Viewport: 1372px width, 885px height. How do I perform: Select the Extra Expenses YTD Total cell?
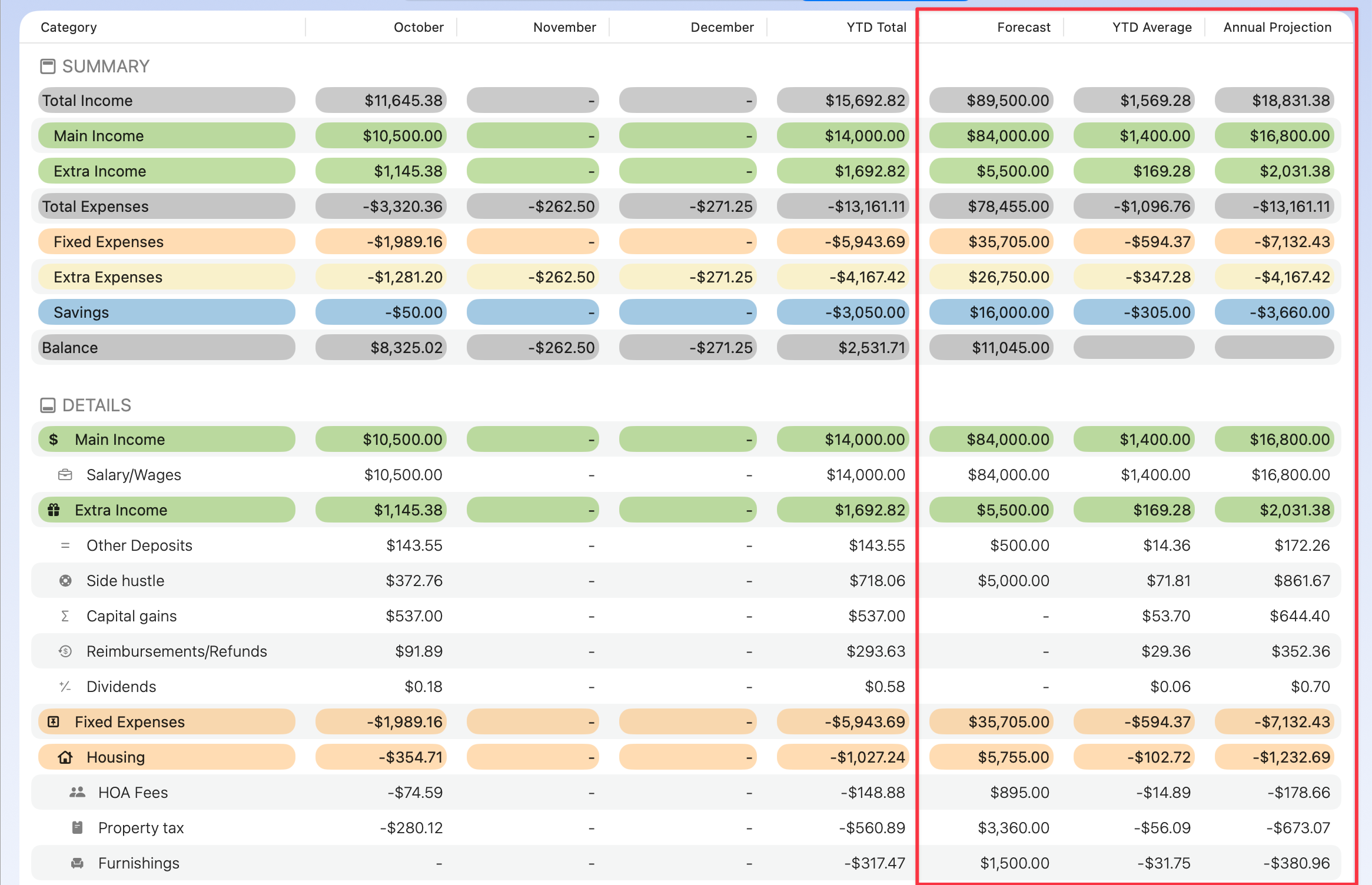coord(843,277)
